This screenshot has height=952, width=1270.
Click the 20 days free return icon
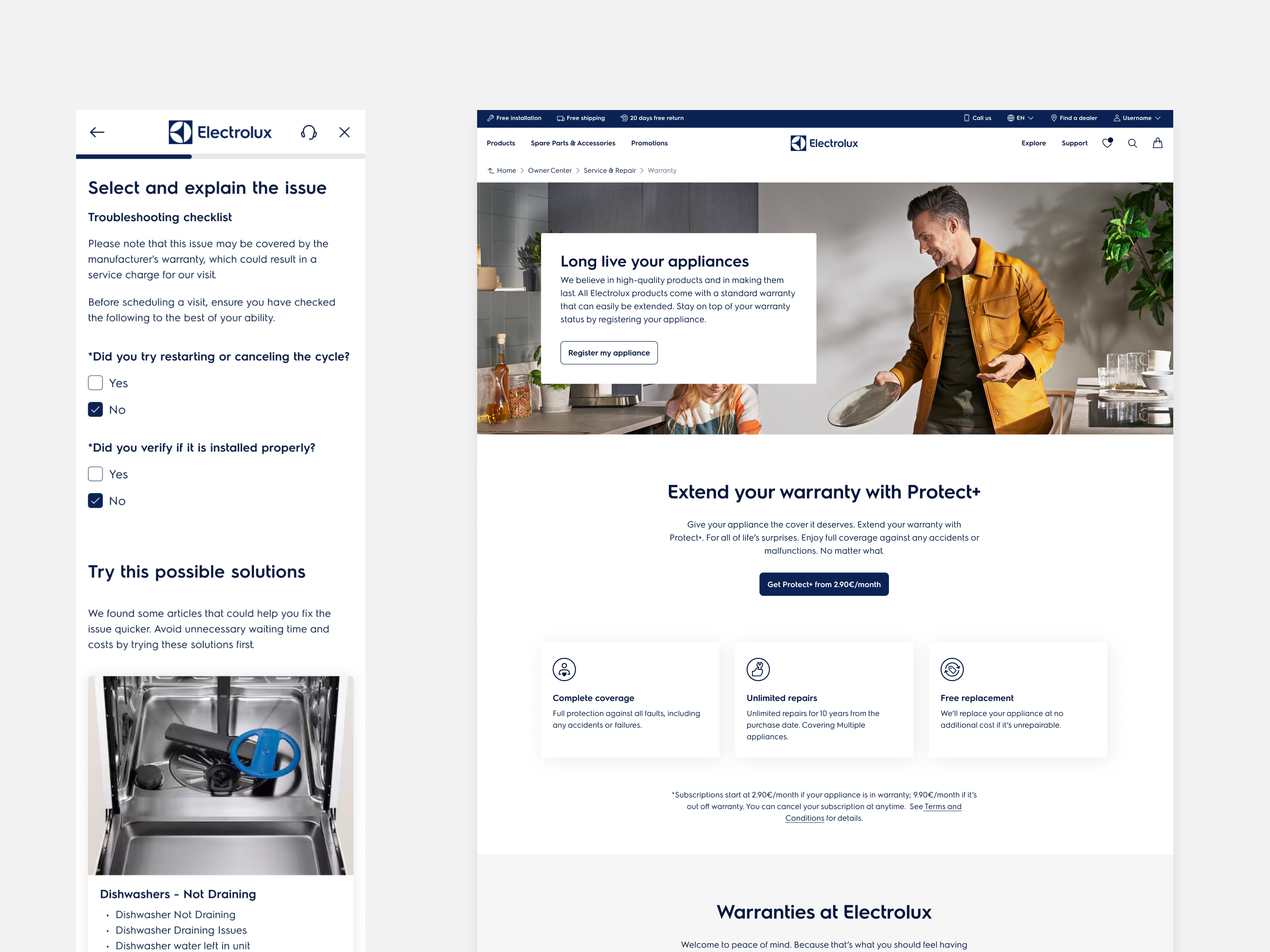click(x=624, y=118)
